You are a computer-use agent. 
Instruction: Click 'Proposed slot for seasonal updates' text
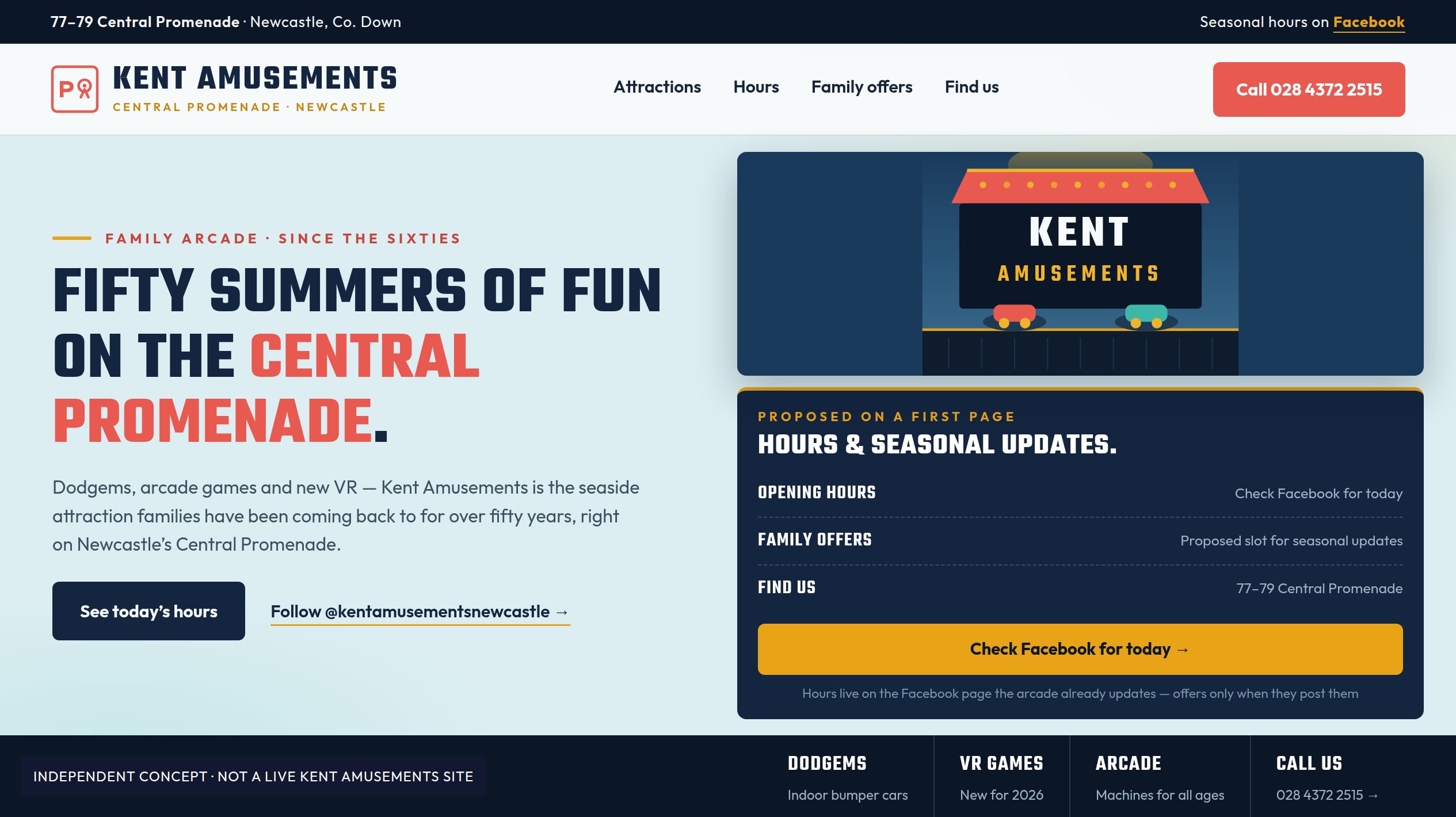(1291, 541)
